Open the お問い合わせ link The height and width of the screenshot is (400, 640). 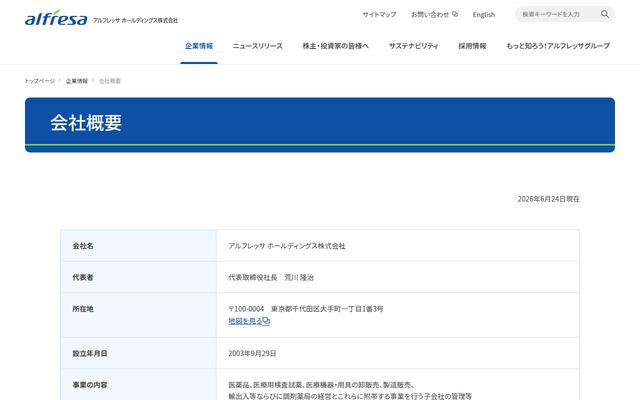click(430, 14)
